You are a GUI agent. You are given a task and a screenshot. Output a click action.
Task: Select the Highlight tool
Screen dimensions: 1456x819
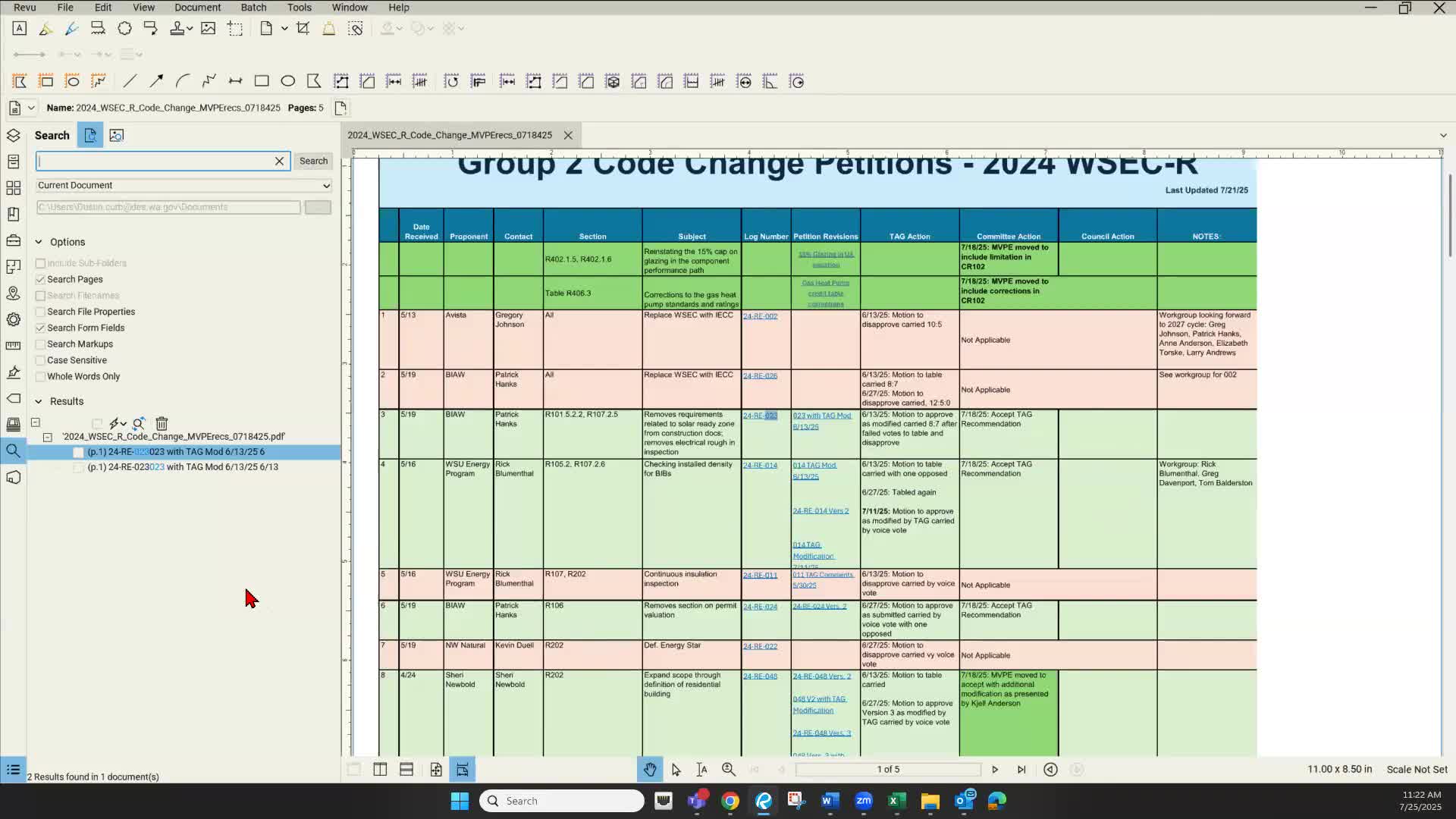click(x=45, y=29)
